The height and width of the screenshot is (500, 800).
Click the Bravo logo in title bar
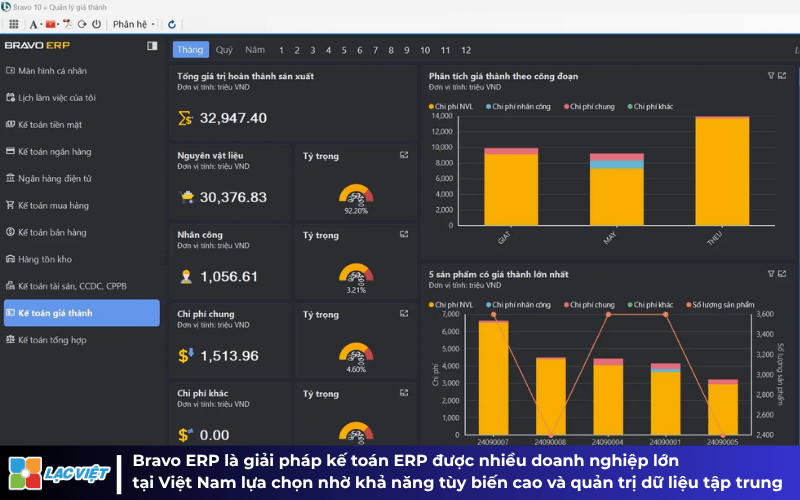6,7
